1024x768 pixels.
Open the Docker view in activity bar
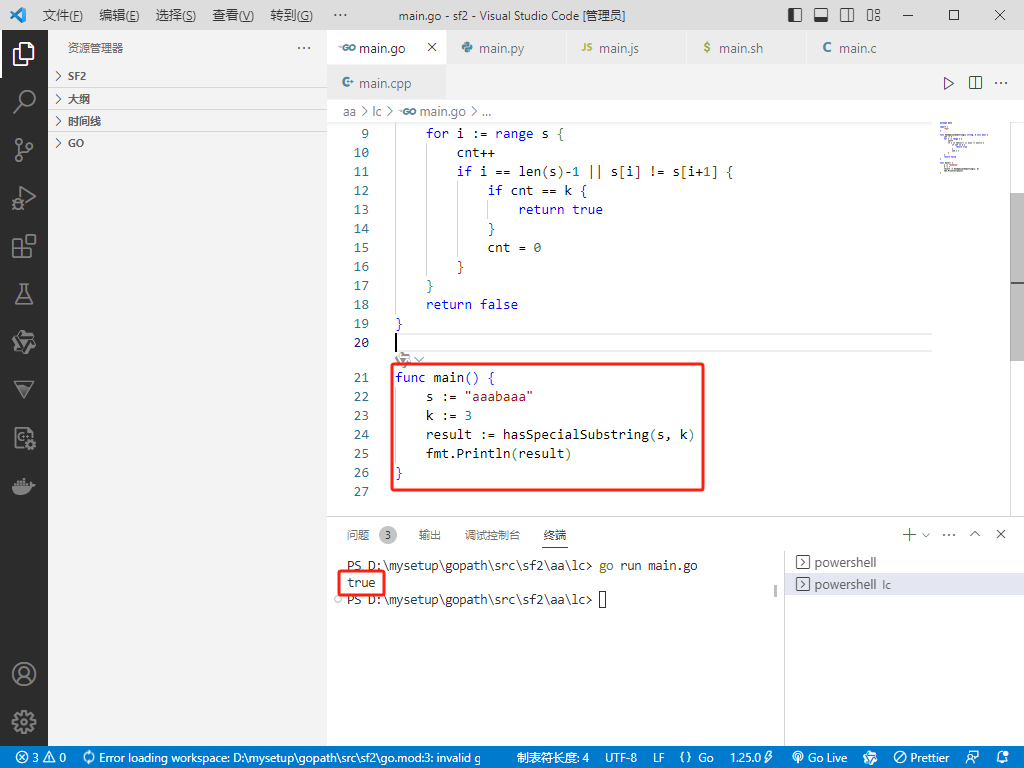click(x=24, y=487)
